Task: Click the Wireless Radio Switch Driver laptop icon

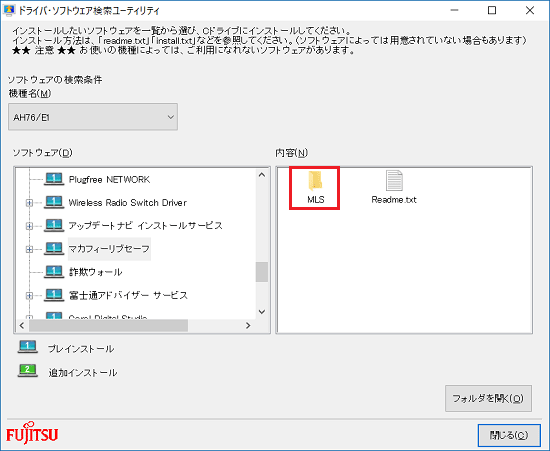Action: (54, 202)
